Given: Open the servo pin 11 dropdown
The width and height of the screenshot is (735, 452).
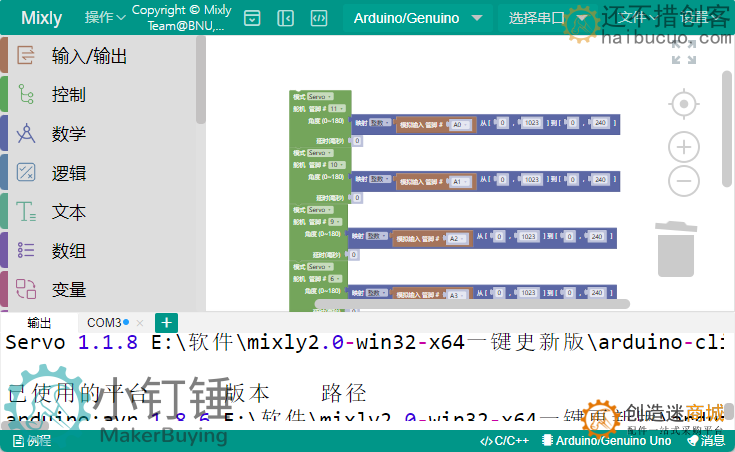Looking at the screenshot, I should [x=337, y=109].
